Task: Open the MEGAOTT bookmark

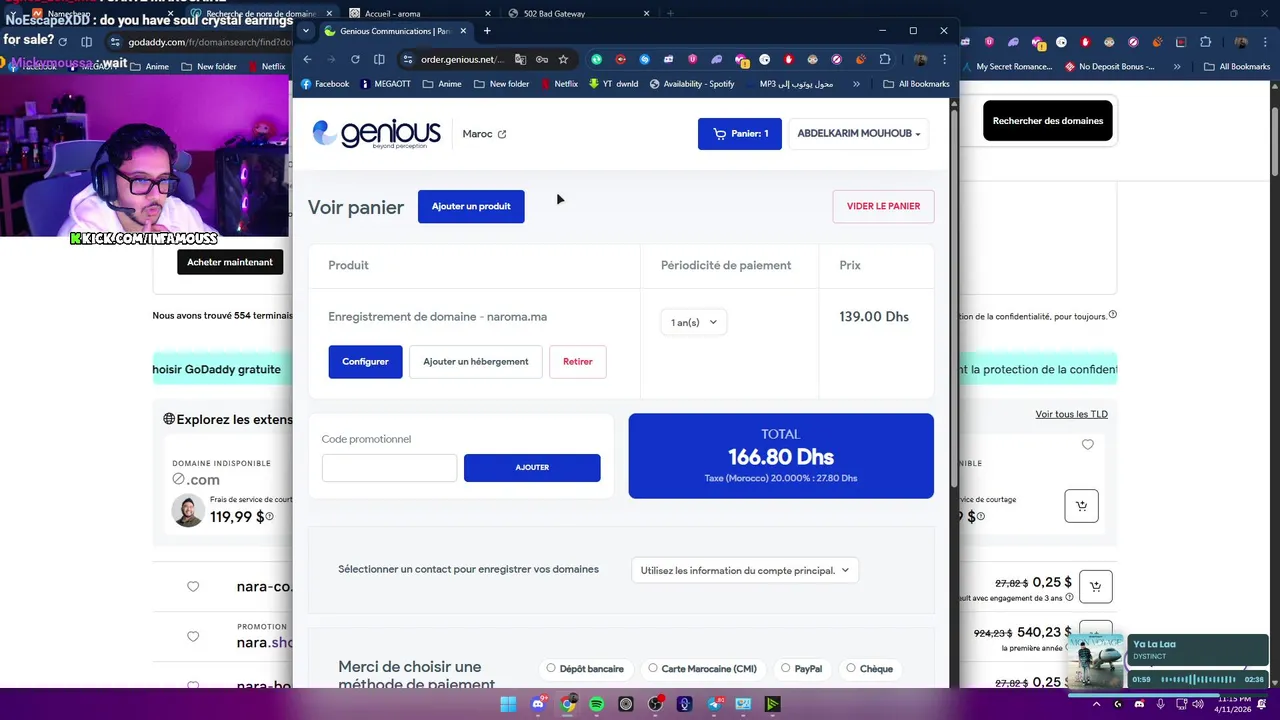Action: (386, 84)
